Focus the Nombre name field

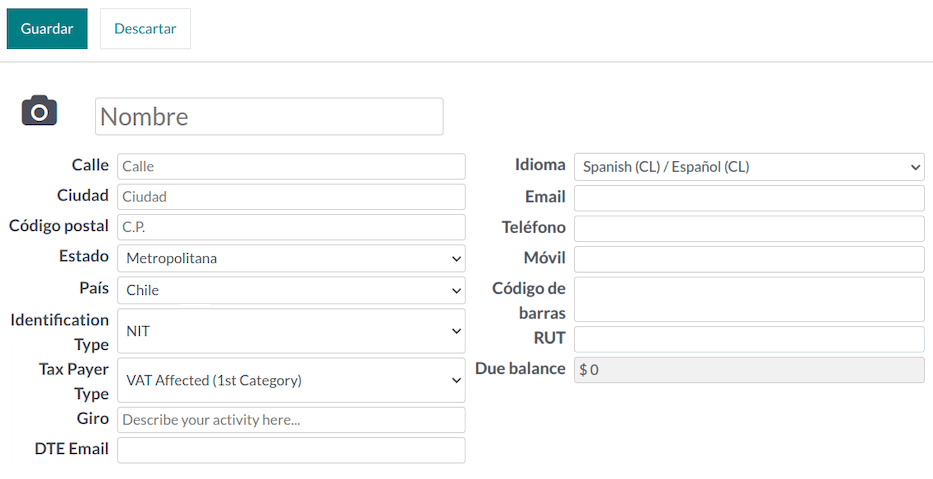point(269,117)
